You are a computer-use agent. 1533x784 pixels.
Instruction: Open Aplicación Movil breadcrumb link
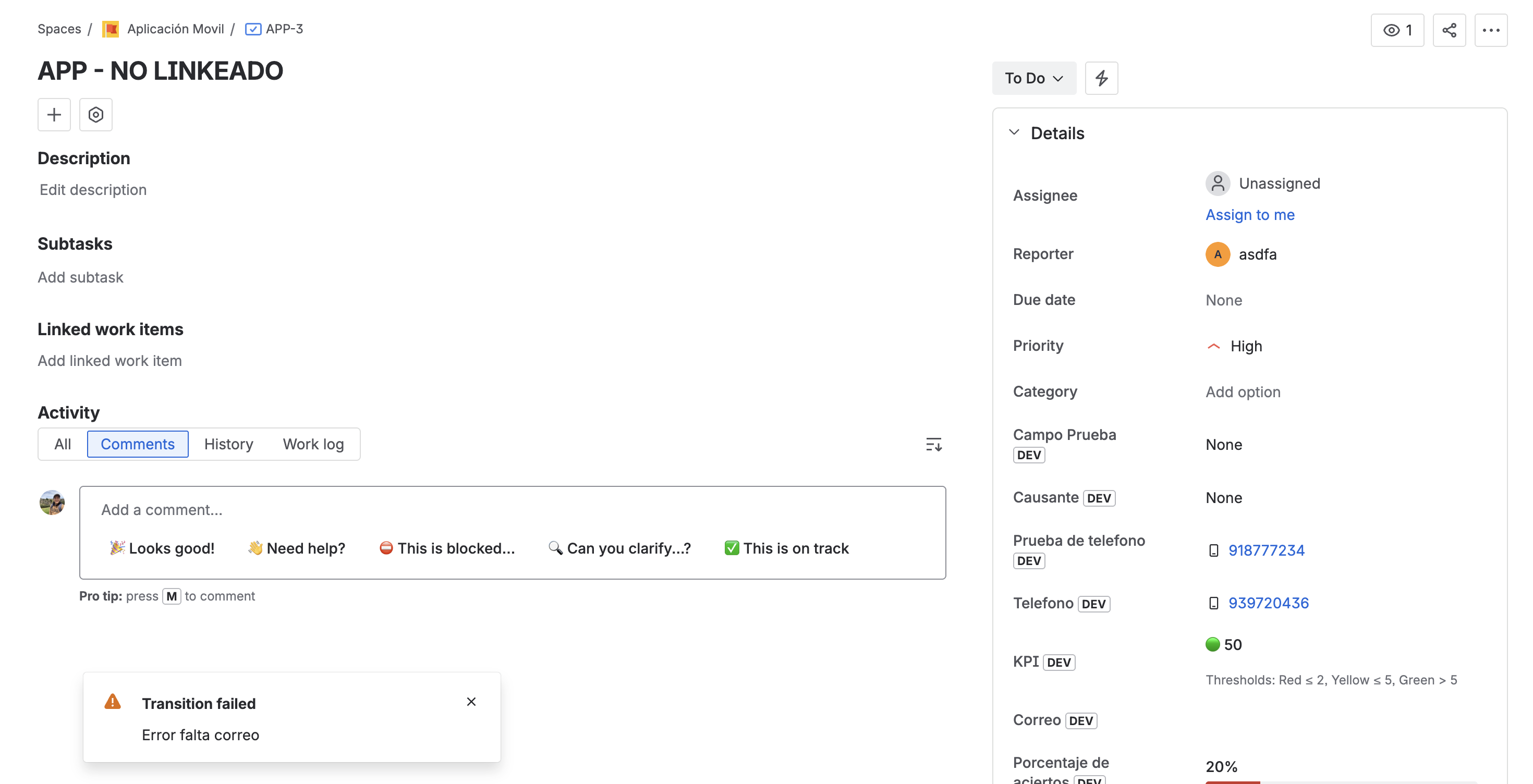(175, 29)
